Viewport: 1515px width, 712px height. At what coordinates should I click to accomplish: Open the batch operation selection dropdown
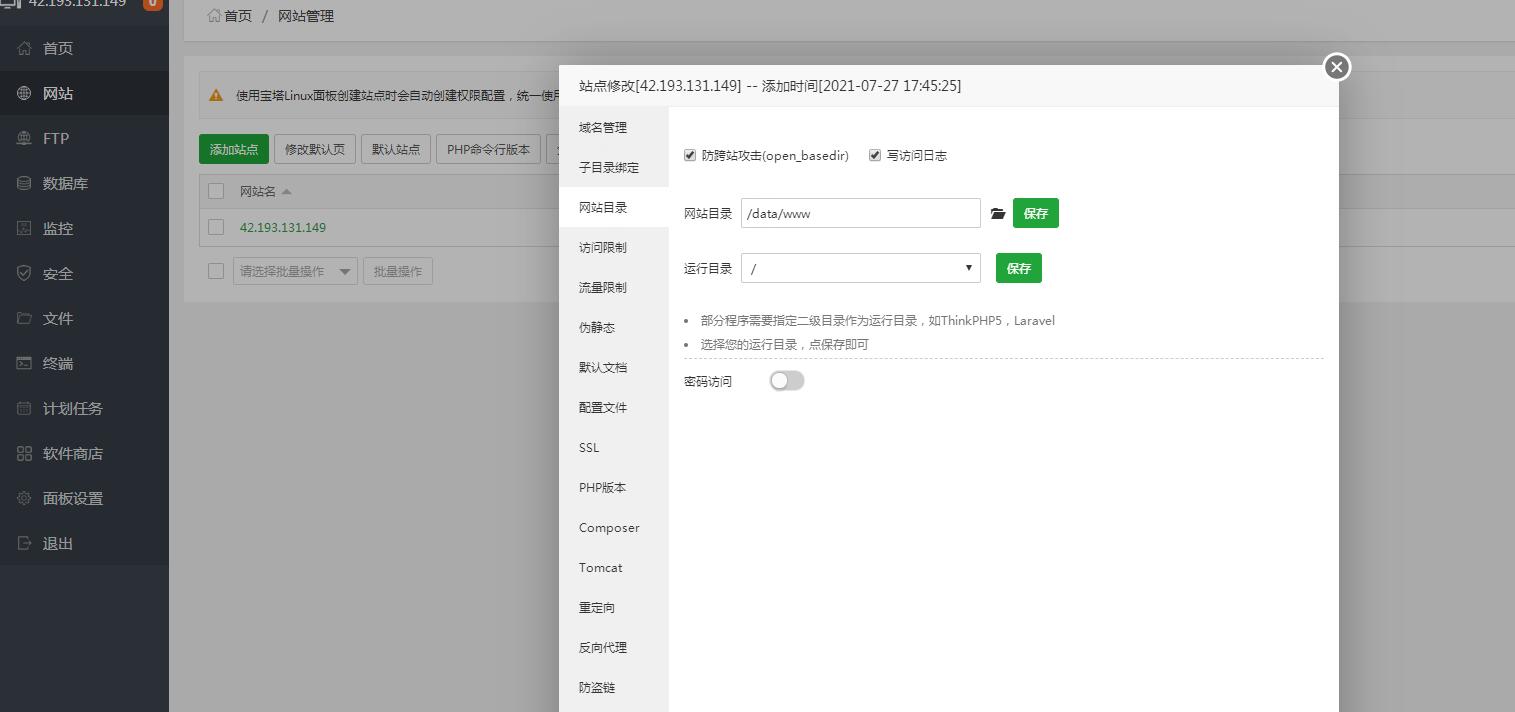295,271
